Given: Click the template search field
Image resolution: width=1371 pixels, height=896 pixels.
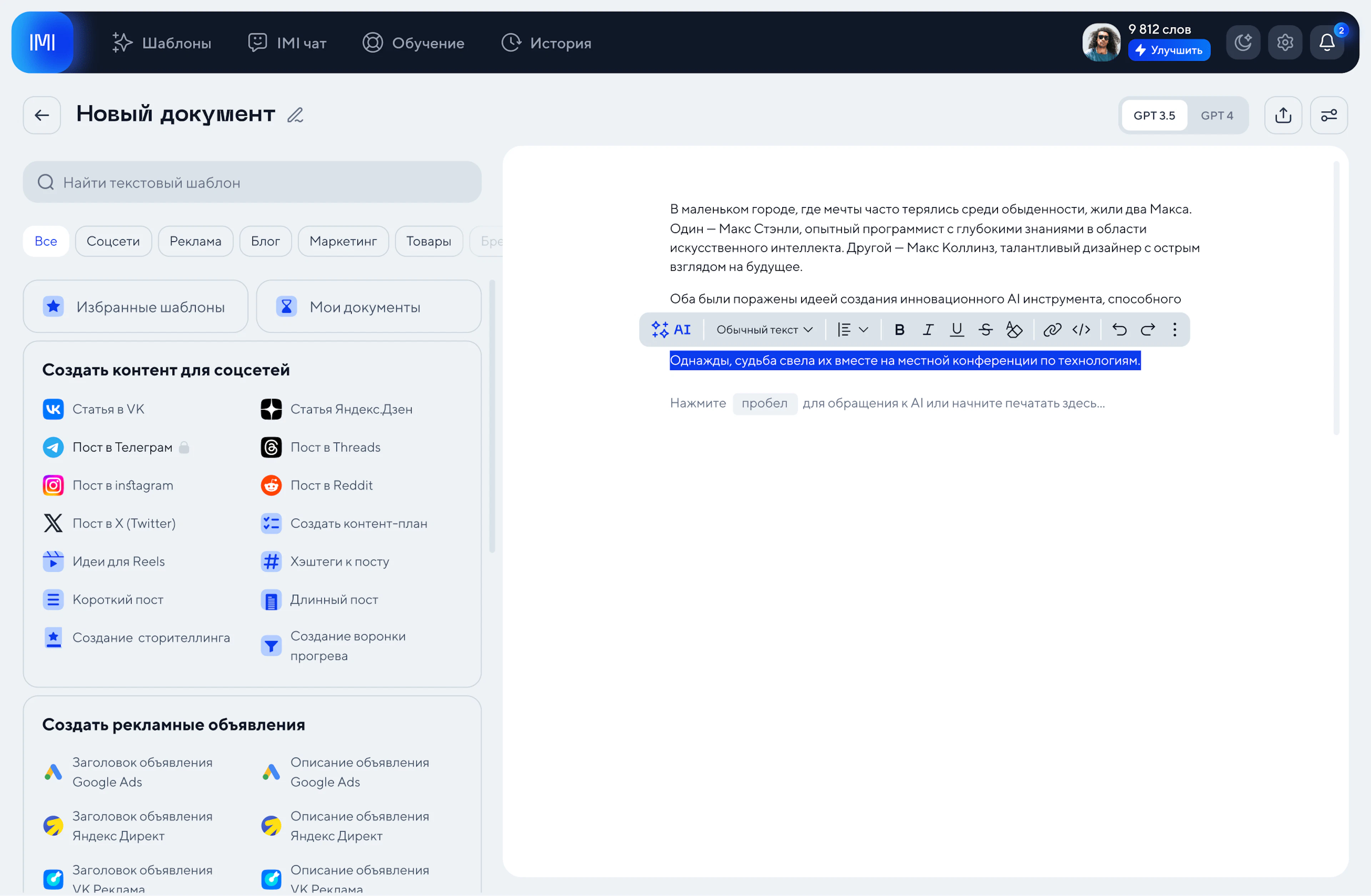Looking at the screenshot, I should click(x=252, y=182).
